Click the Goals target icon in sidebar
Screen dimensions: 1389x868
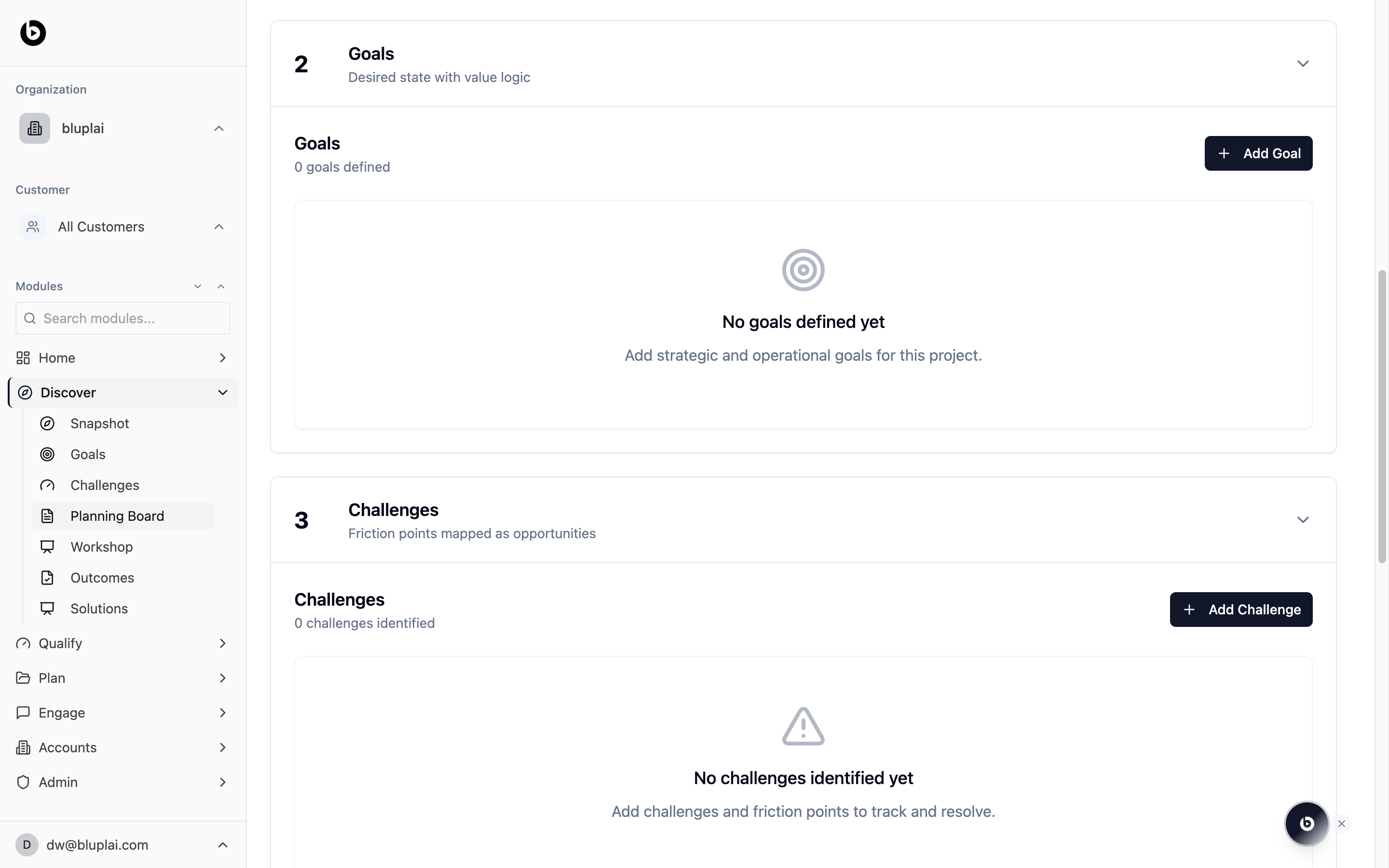pyautogui.click(x=47, y=454)
